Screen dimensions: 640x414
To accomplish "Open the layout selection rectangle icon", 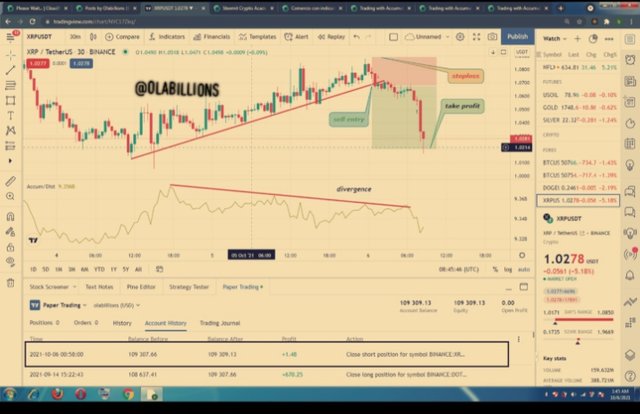I will tap(393, 37).
